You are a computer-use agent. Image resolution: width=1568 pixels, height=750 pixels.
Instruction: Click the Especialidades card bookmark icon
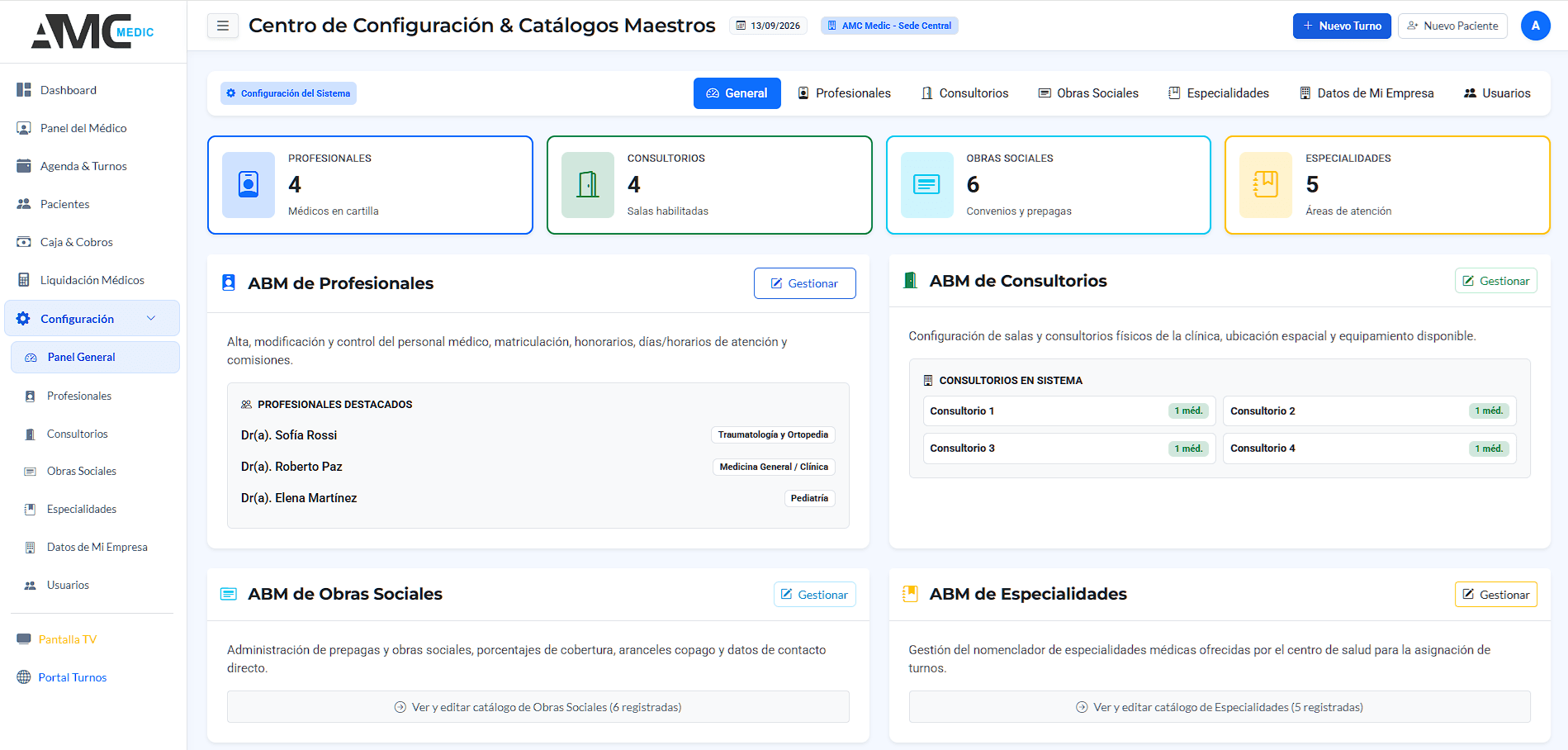1266,185
